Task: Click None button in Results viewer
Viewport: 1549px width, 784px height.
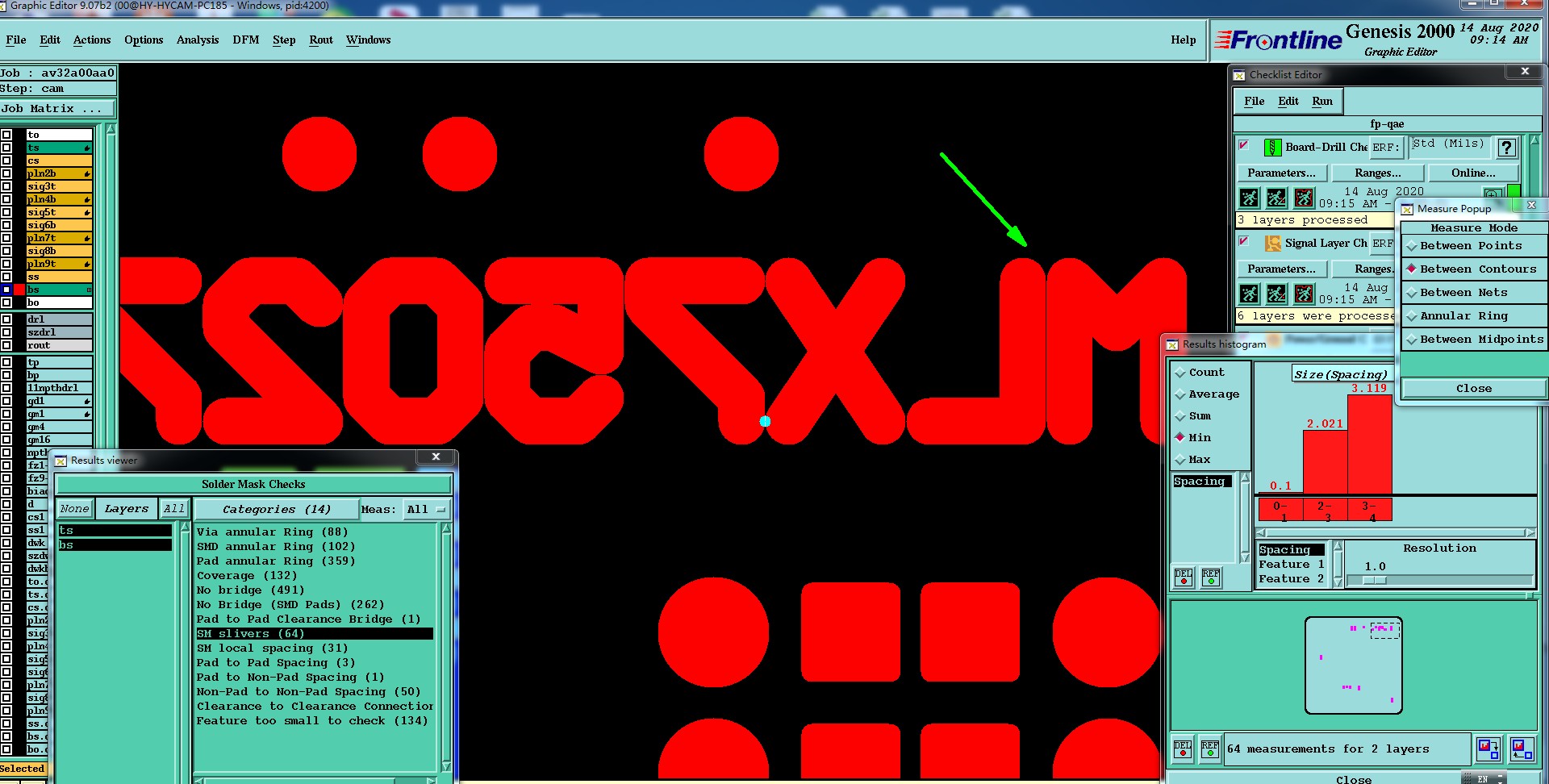Action: click(x=75, y=509)
